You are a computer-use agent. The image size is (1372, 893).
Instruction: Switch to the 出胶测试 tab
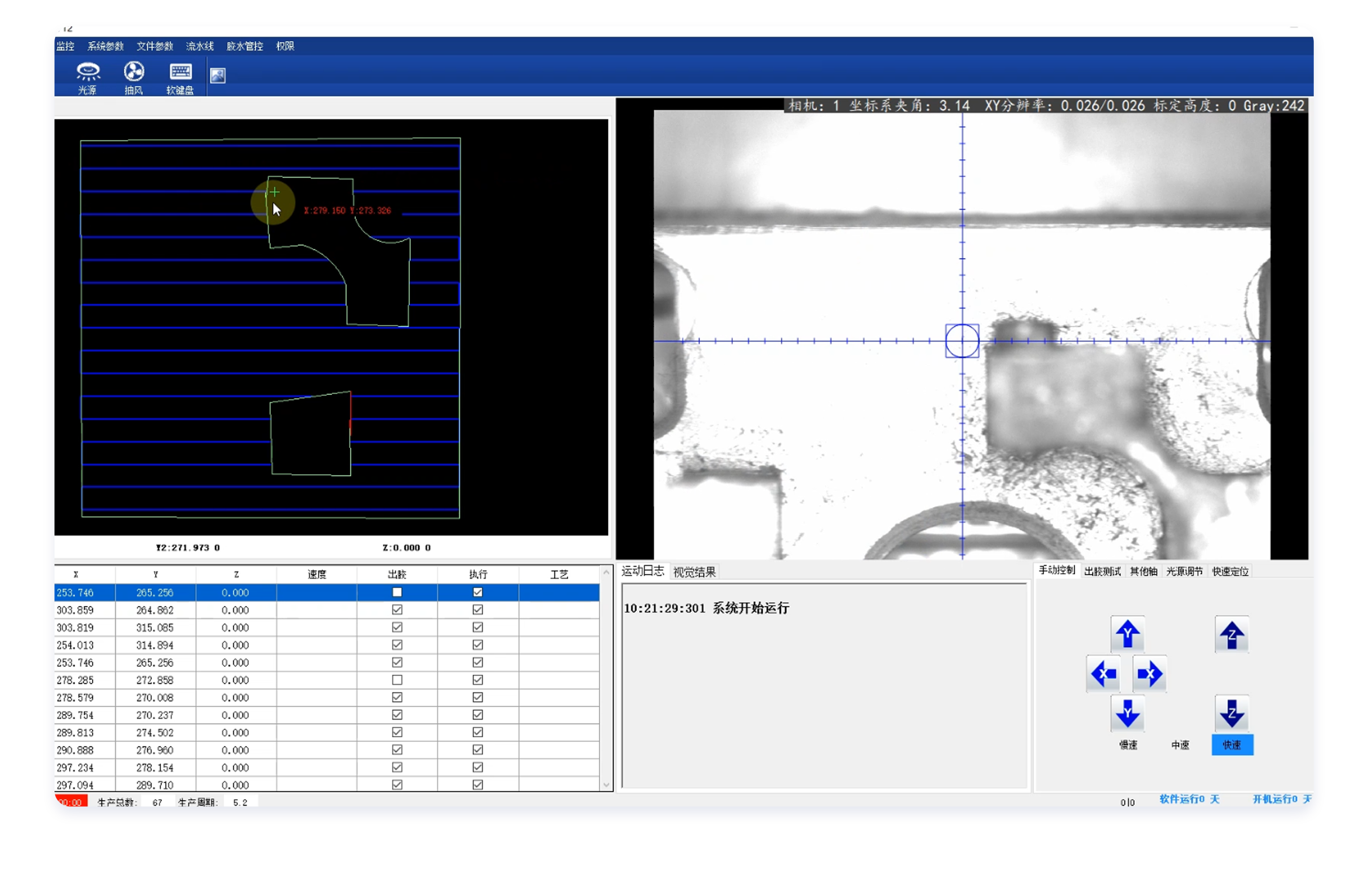coord(1102,571)
